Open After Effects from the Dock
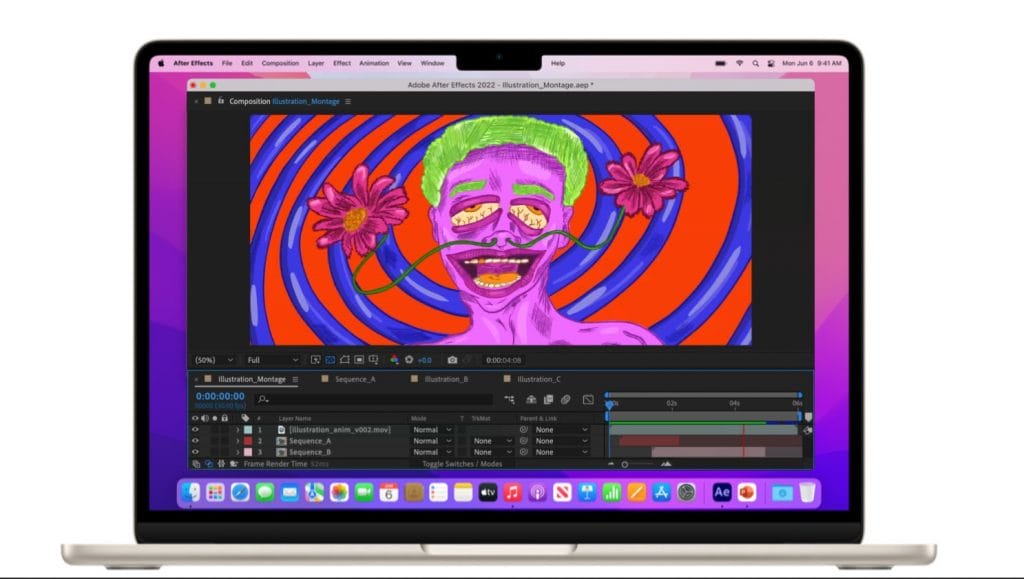Image resolution: width=1024 pixels, height=579 pixels. 722,492
